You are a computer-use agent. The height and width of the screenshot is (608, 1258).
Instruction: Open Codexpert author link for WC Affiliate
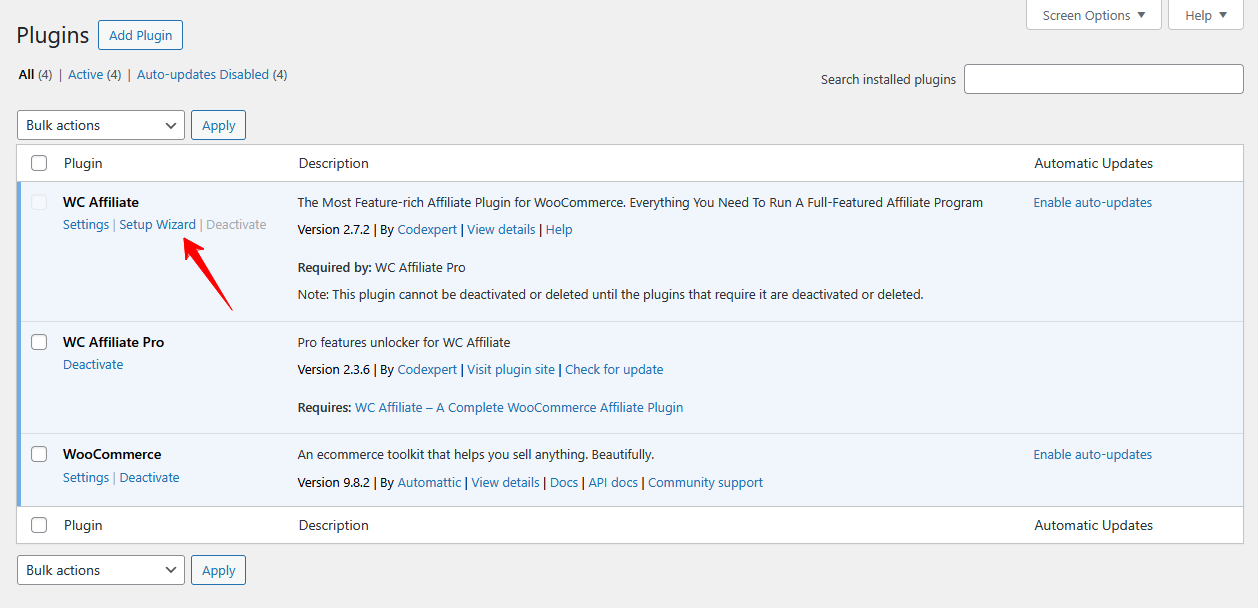coord(427,230)
